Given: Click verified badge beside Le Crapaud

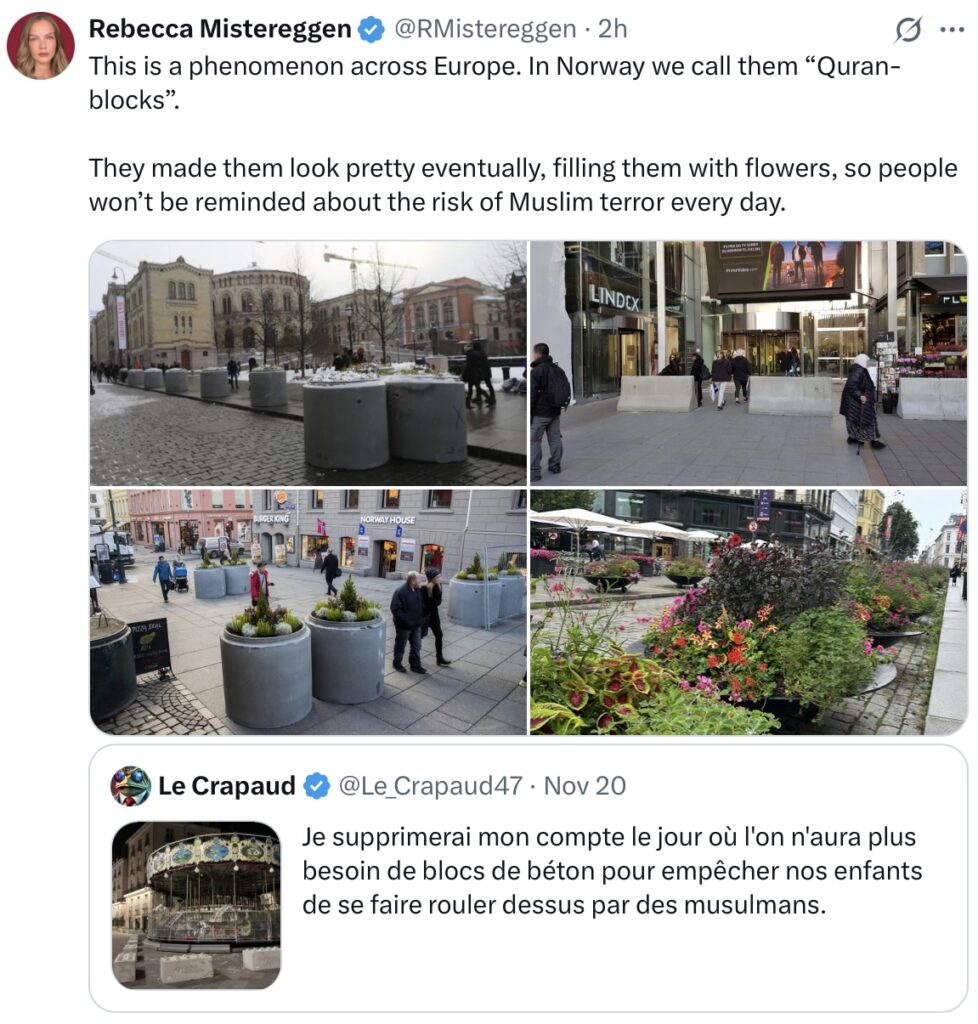Looking at the screenshot, I should click(x=316, y=787).
